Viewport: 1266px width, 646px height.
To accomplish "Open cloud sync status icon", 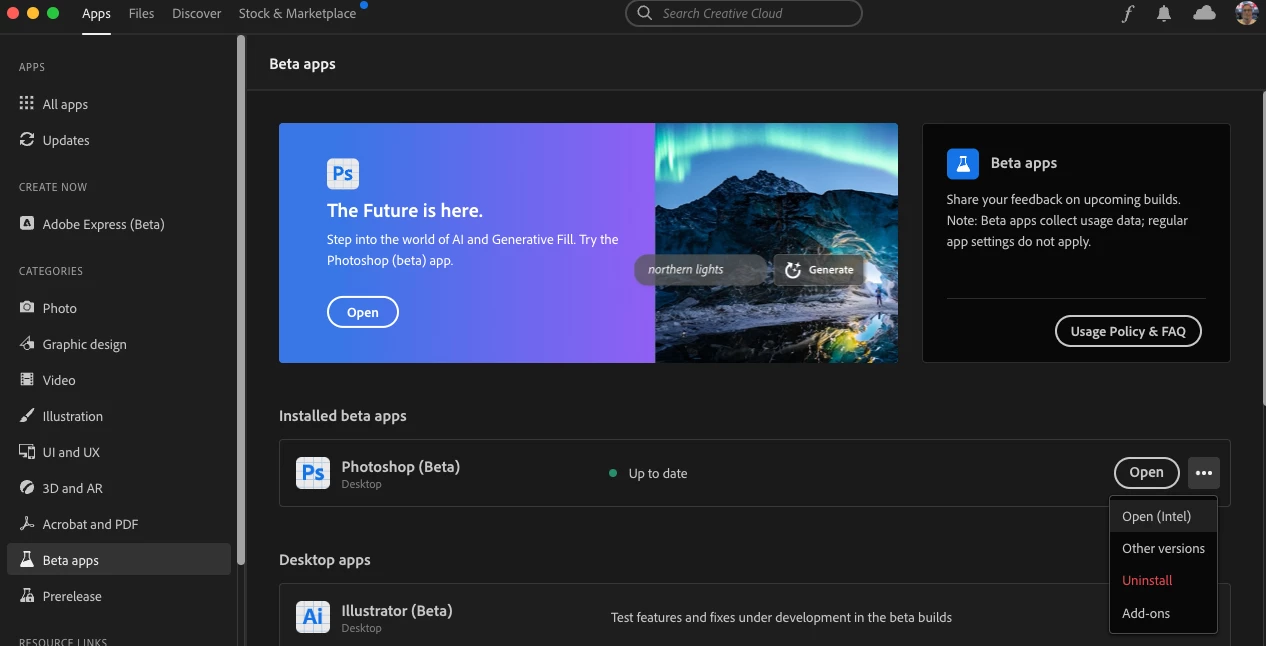I will click(x=1204, y=13).
